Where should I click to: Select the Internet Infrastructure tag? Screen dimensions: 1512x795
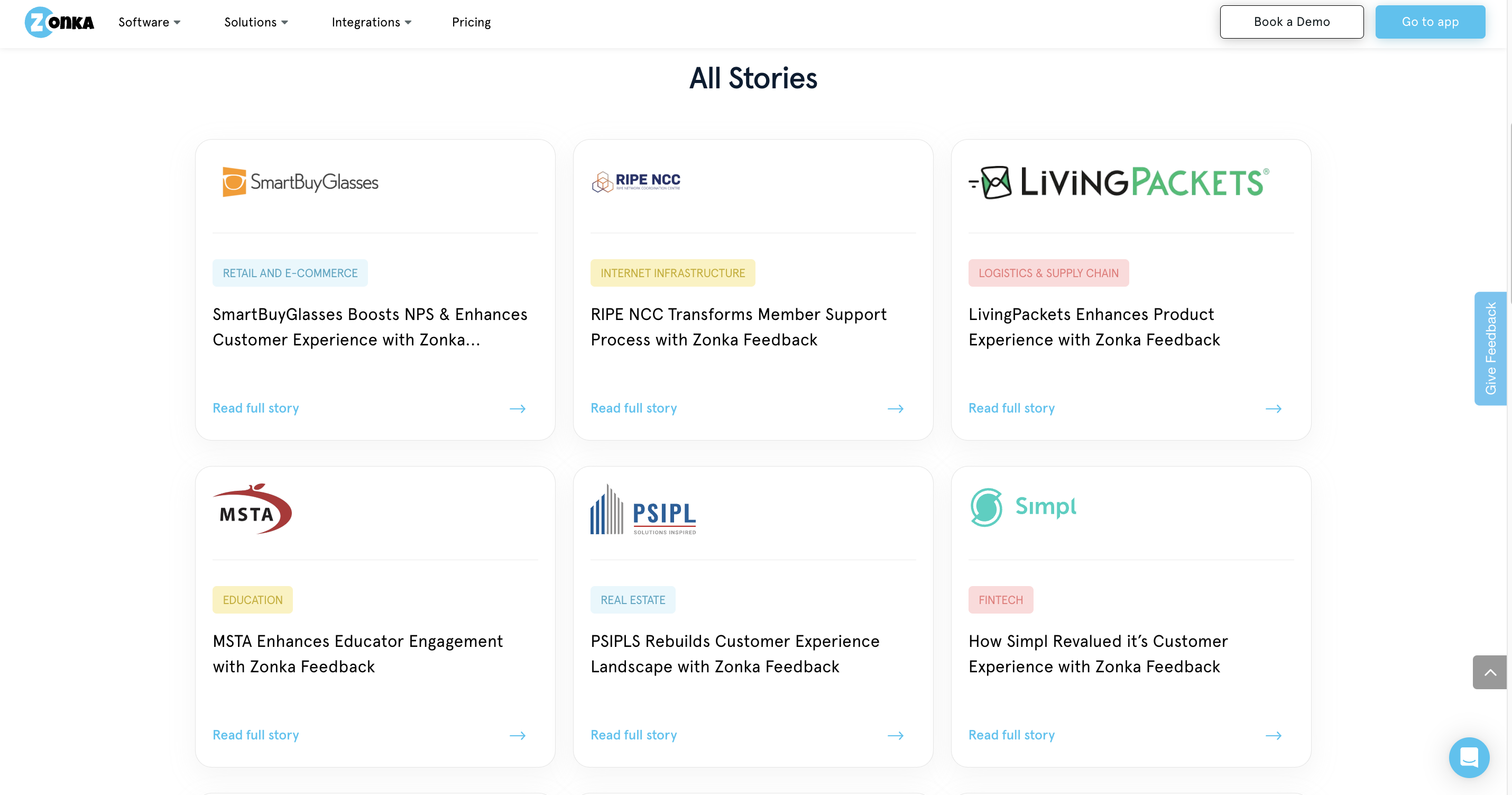click(x=672, y=273)
